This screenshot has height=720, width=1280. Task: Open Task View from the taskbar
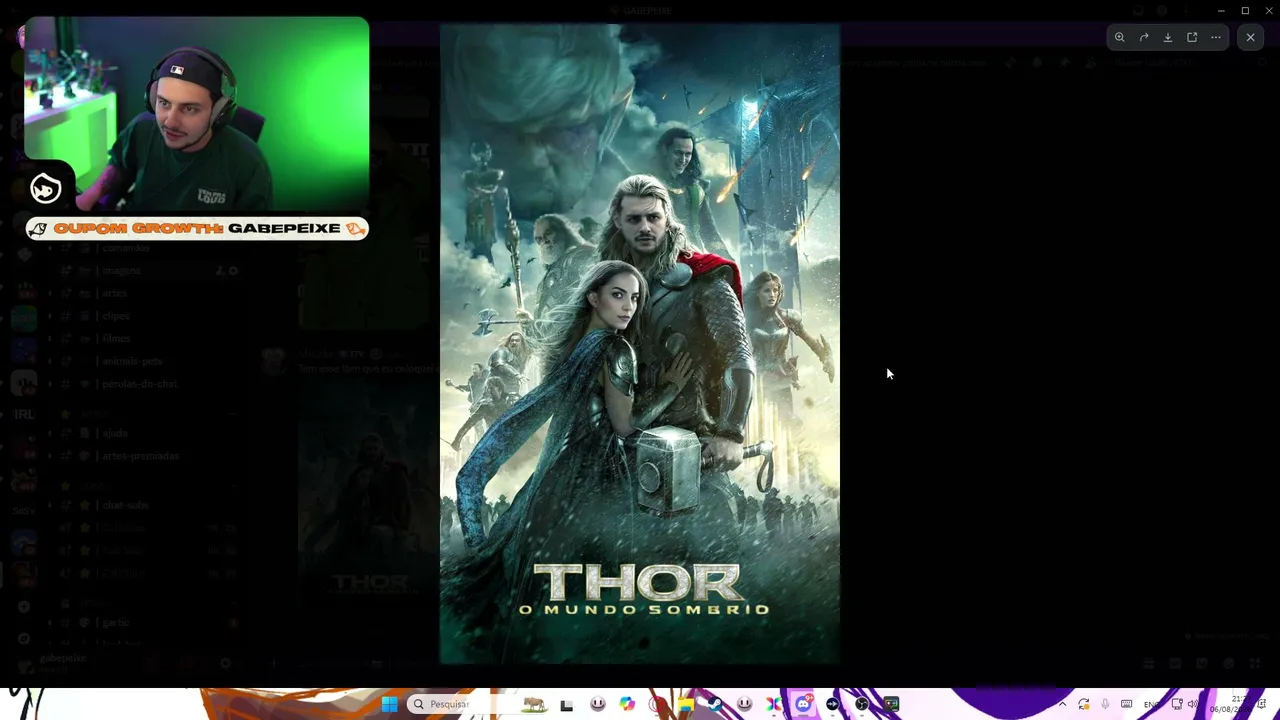tap(567, 704)
